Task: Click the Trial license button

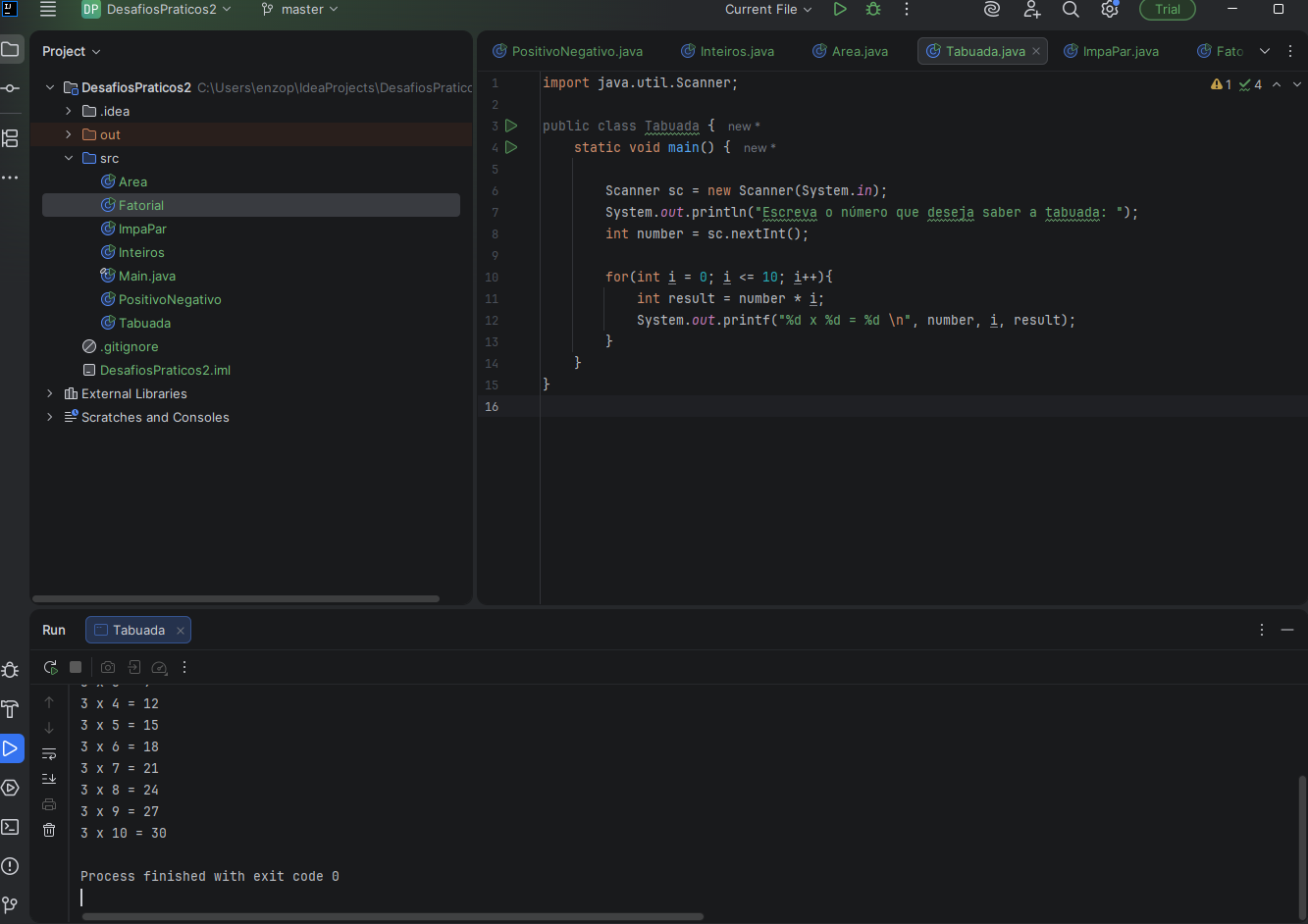Action: point(1167,10)
